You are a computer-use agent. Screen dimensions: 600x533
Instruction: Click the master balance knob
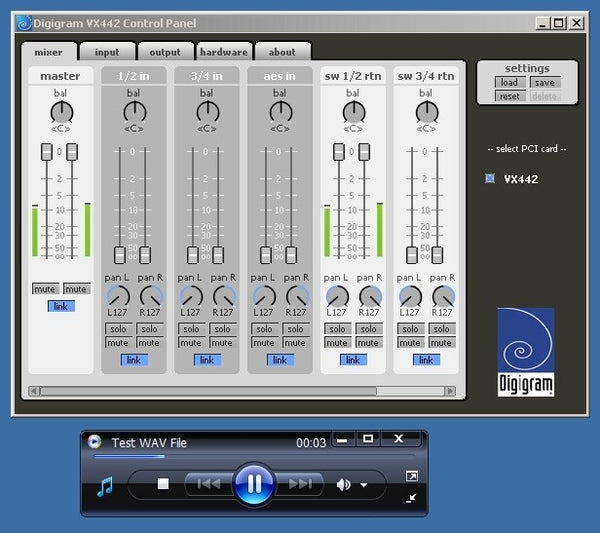61,111
